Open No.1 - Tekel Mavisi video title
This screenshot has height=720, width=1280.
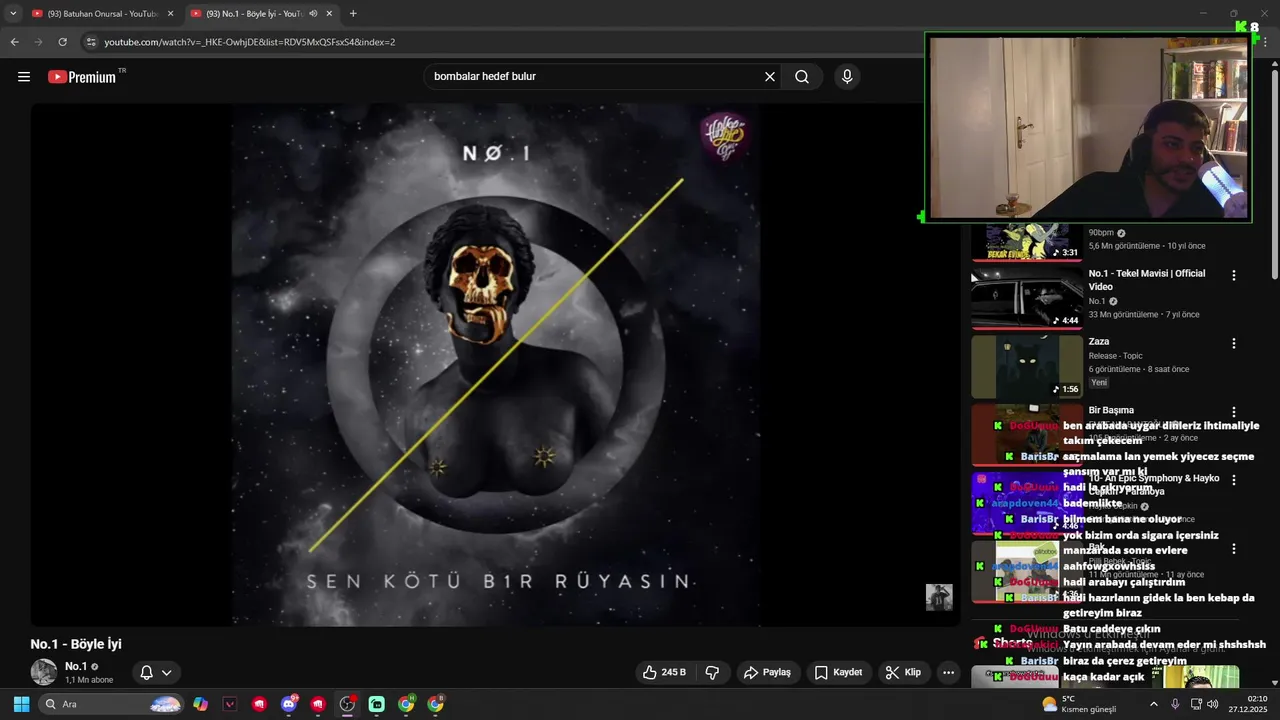click(x=1147, y=280)
